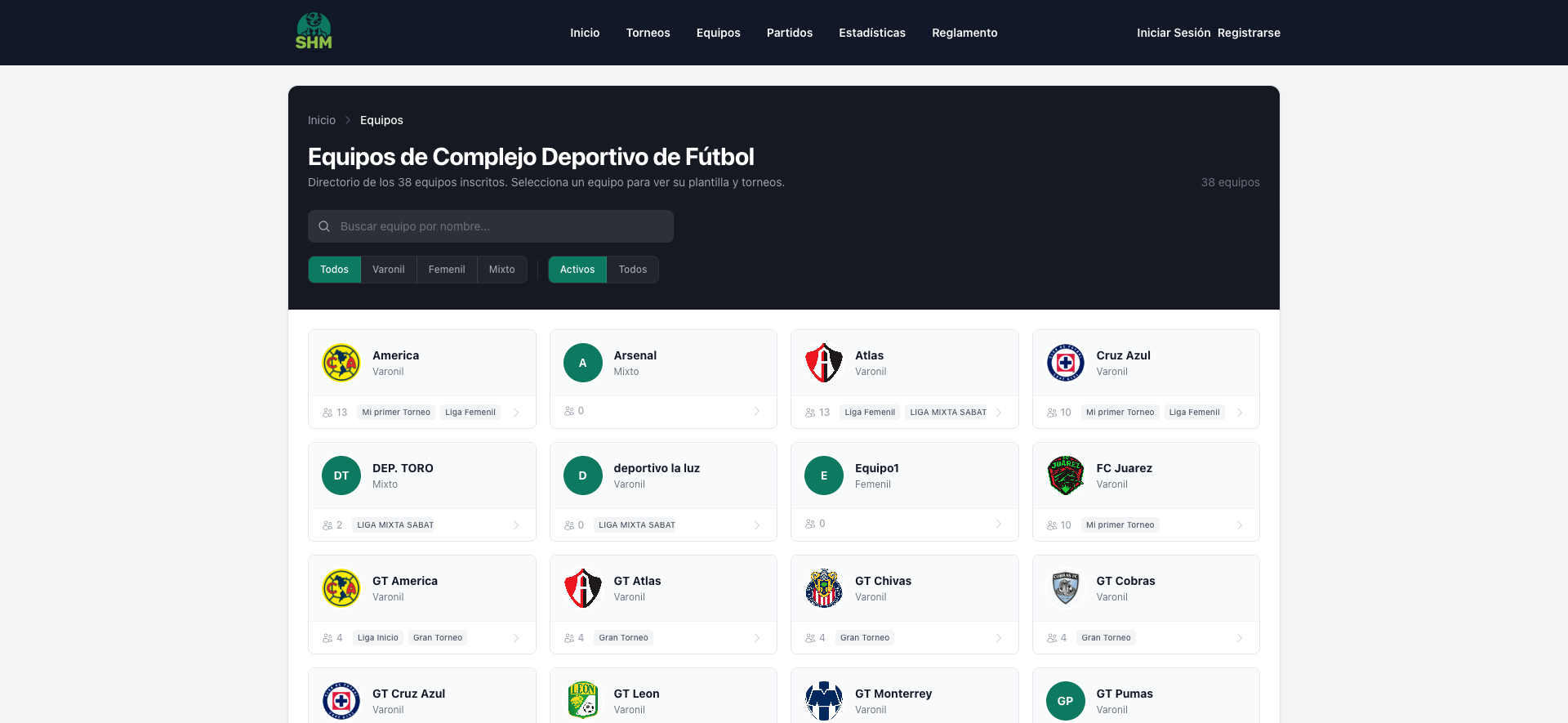
Task: Open America card chevron arrow
Action: click(516, 413)
